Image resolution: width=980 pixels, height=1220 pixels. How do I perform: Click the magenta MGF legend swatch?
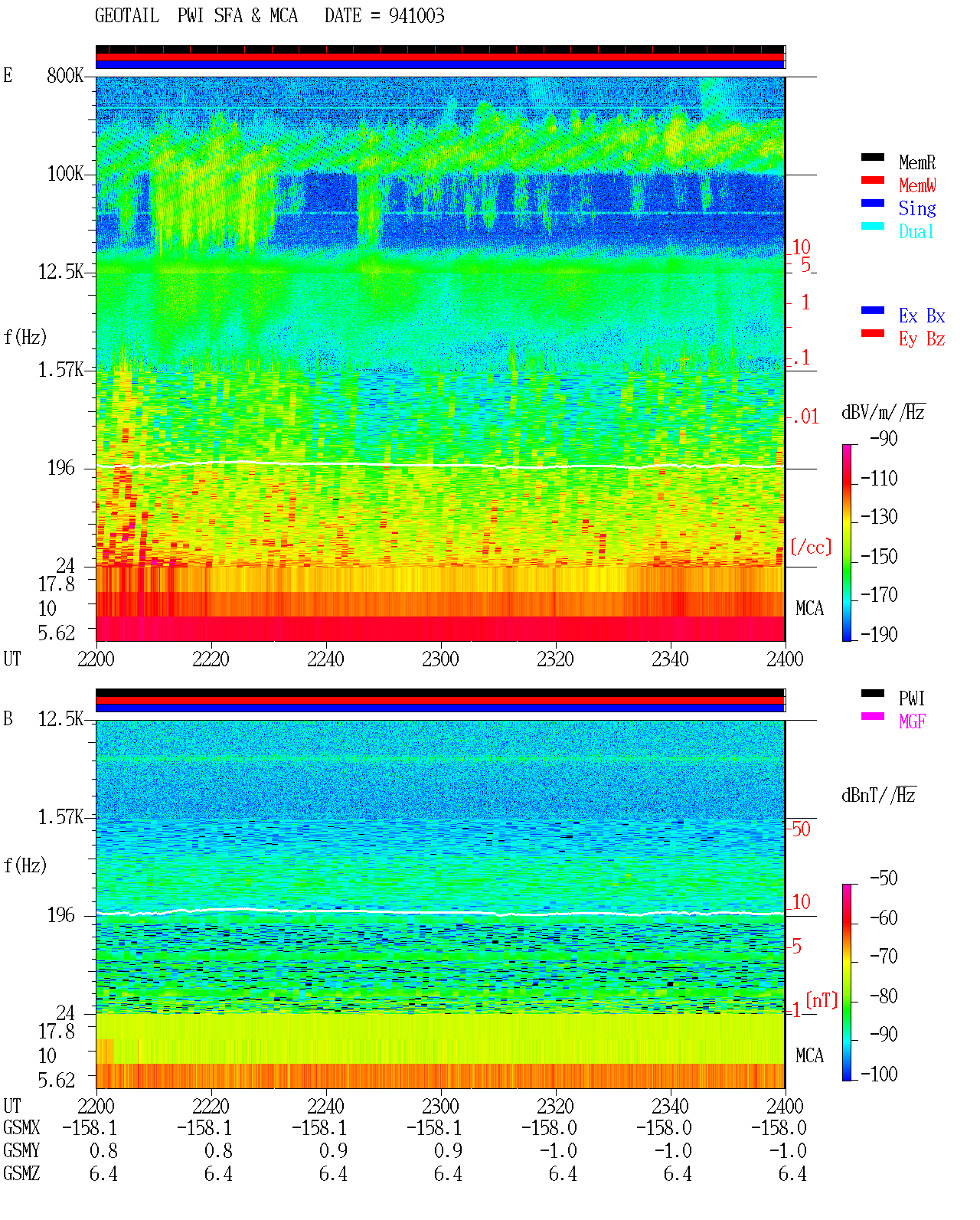pos(873,717)
